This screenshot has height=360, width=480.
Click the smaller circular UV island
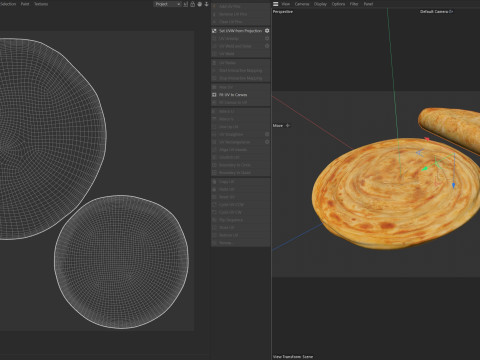click(x=121, y=262)
